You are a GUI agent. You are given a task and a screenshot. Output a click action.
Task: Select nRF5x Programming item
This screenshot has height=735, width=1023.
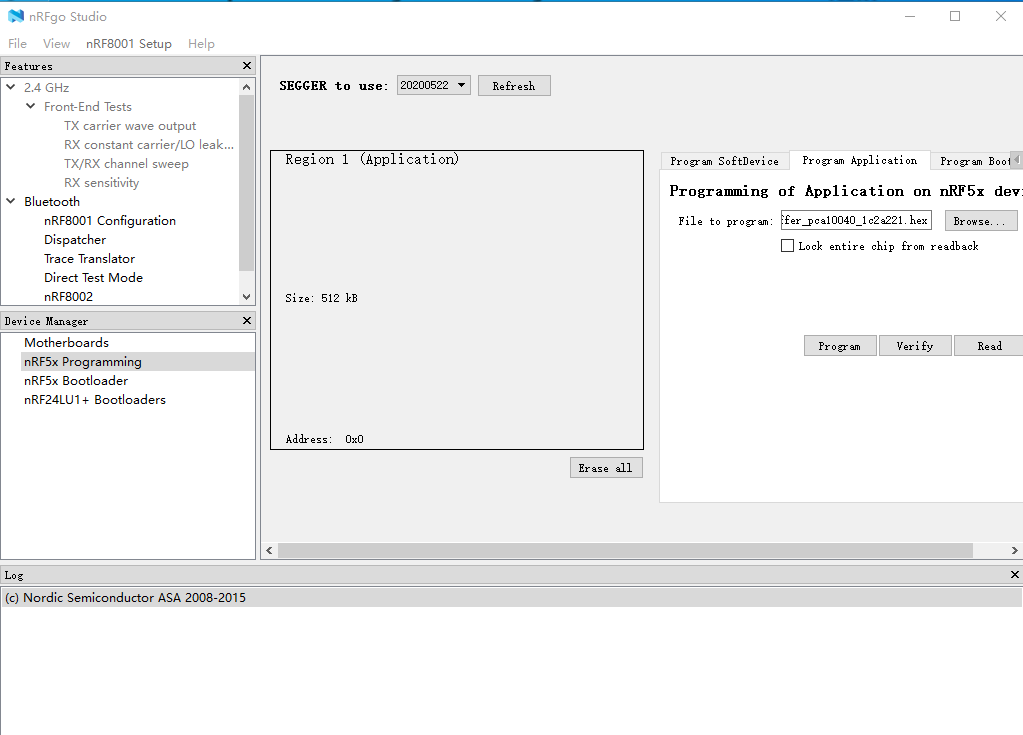point(138,361)
